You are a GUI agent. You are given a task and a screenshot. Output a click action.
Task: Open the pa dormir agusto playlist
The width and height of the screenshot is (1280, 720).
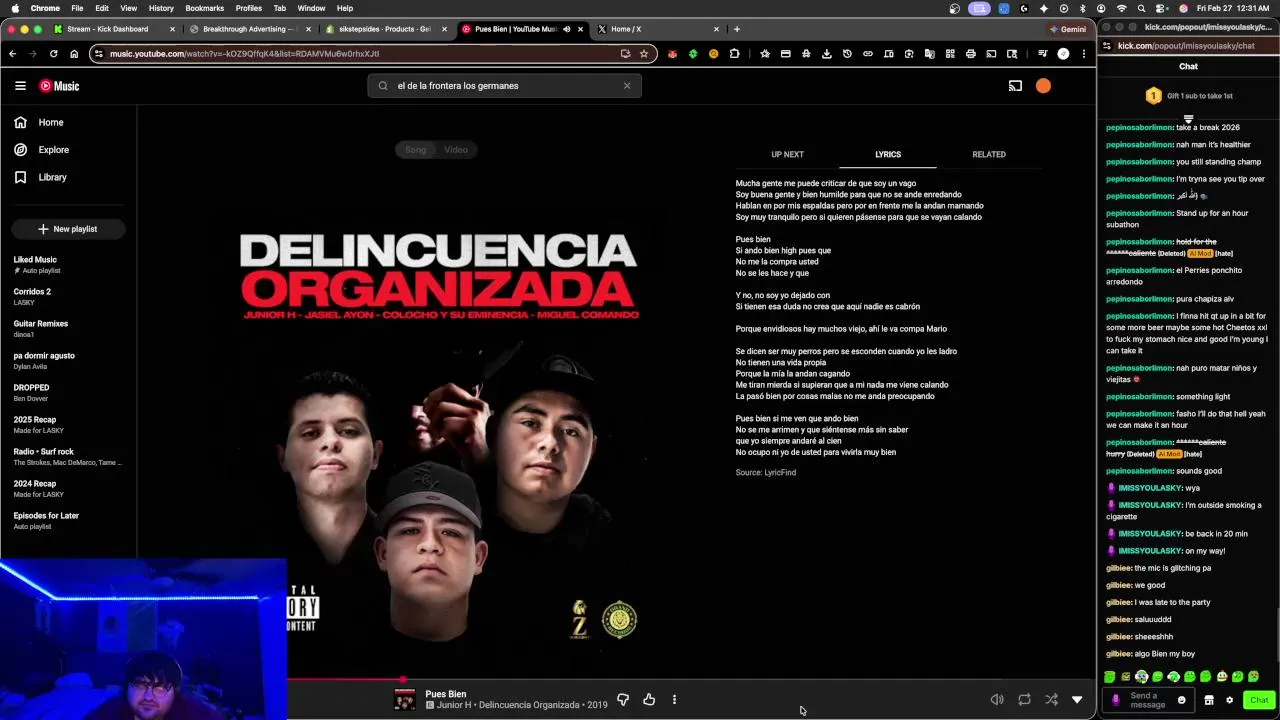click(x=44, y=360)
